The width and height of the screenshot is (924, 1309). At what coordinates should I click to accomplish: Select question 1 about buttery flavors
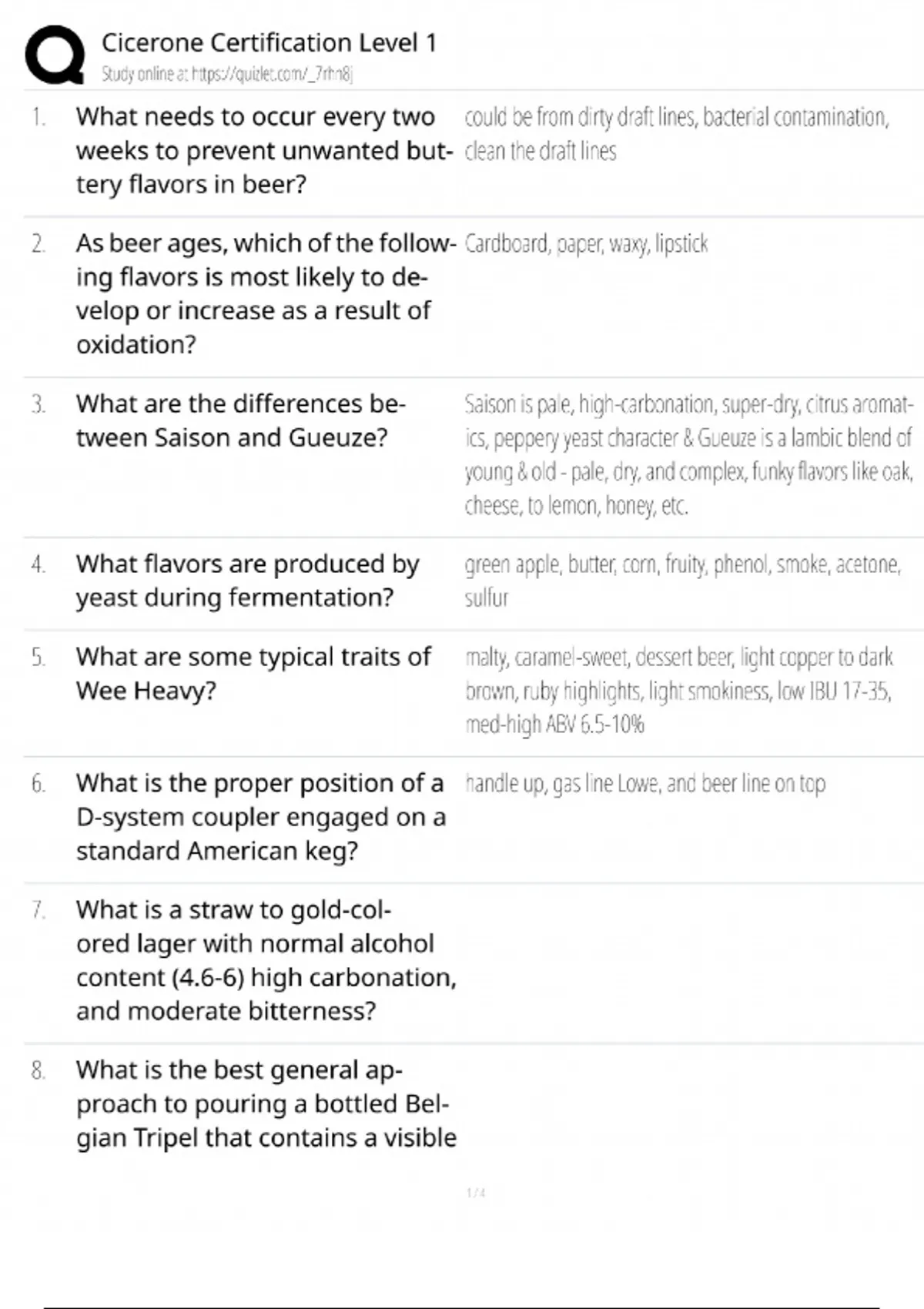point(262,150)
